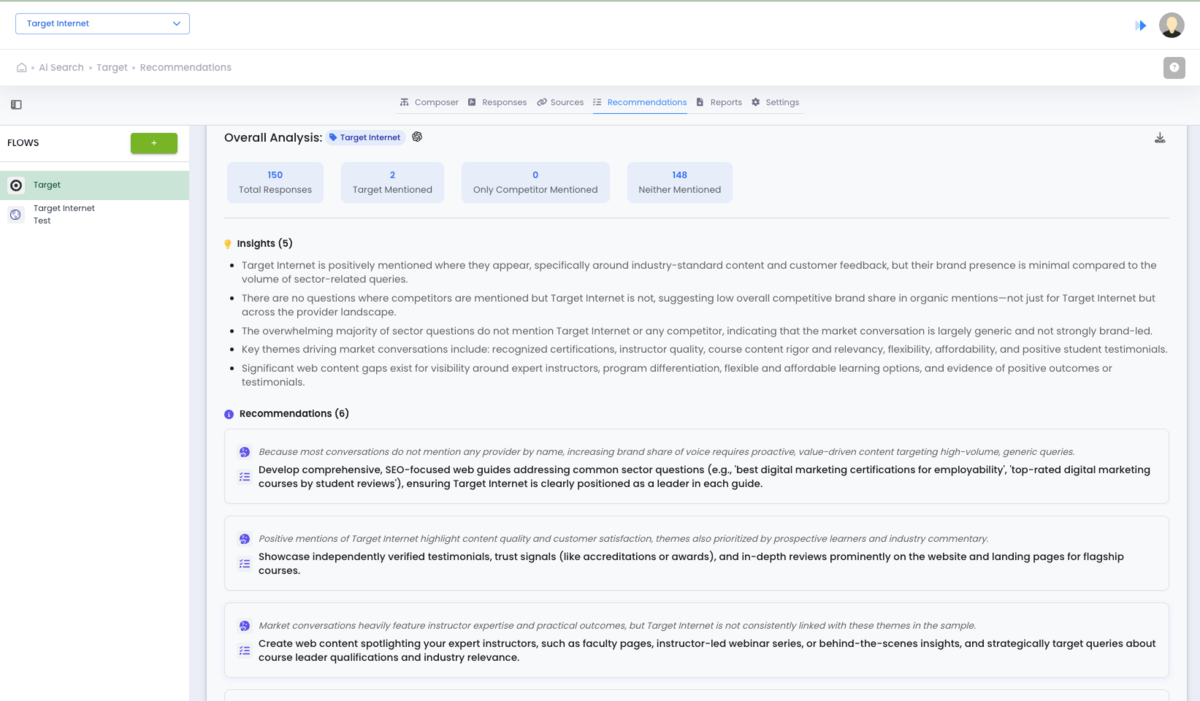The height and width of the screenshot is (701, 1200).
Task: Add a new flow with plus button
Action: tap(154, 143)
